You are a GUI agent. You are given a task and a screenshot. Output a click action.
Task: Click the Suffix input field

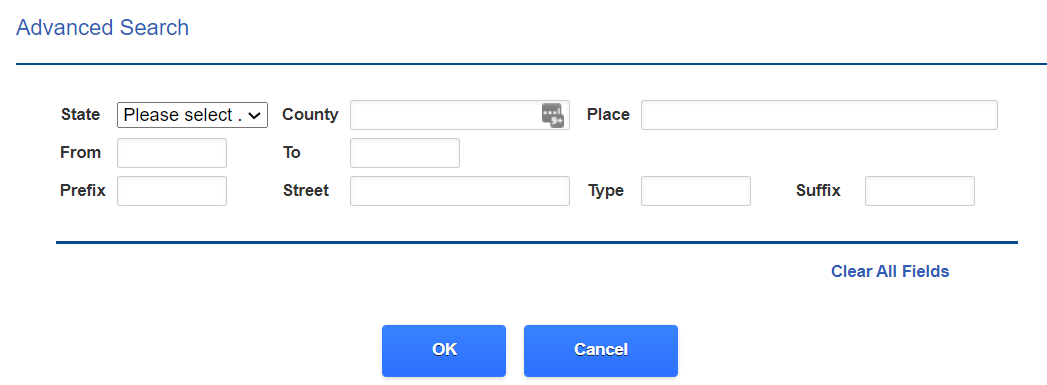919,191
